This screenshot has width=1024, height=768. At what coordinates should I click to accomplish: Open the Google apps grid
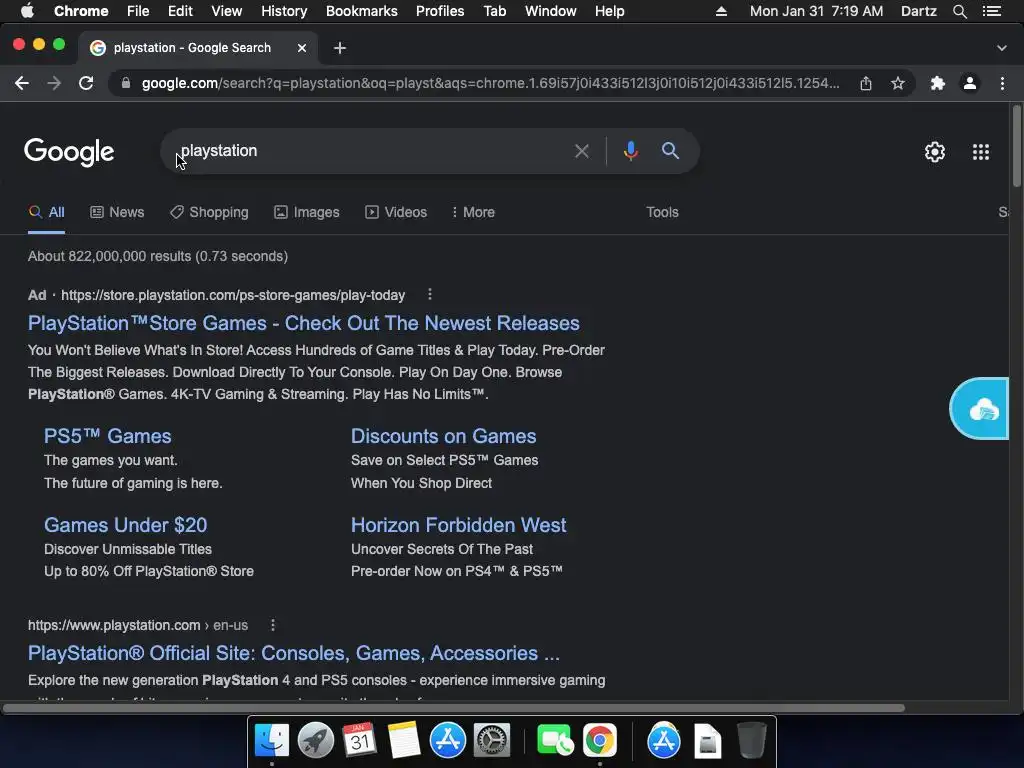pyautogui.click(x=981, y=152)
